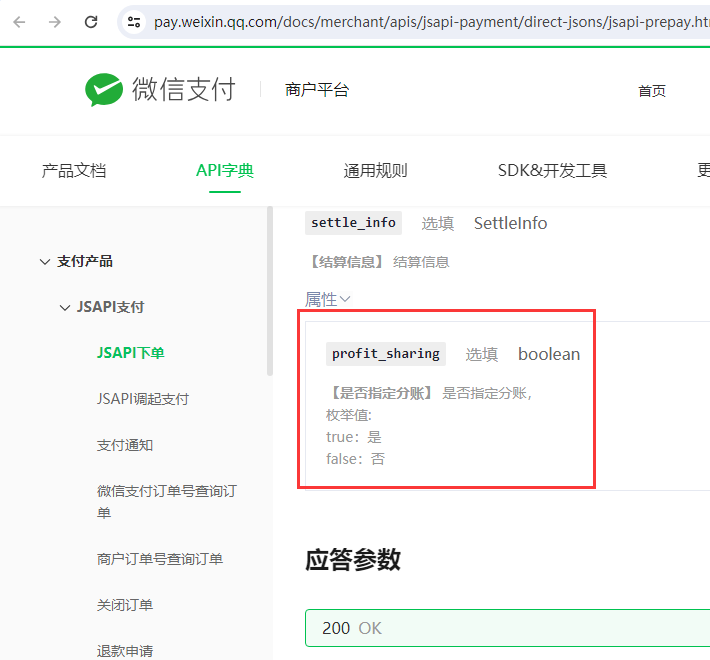Click the 枚举值 label
The width and height of the screenshot is (710, 660).
[x=349, y=415]
